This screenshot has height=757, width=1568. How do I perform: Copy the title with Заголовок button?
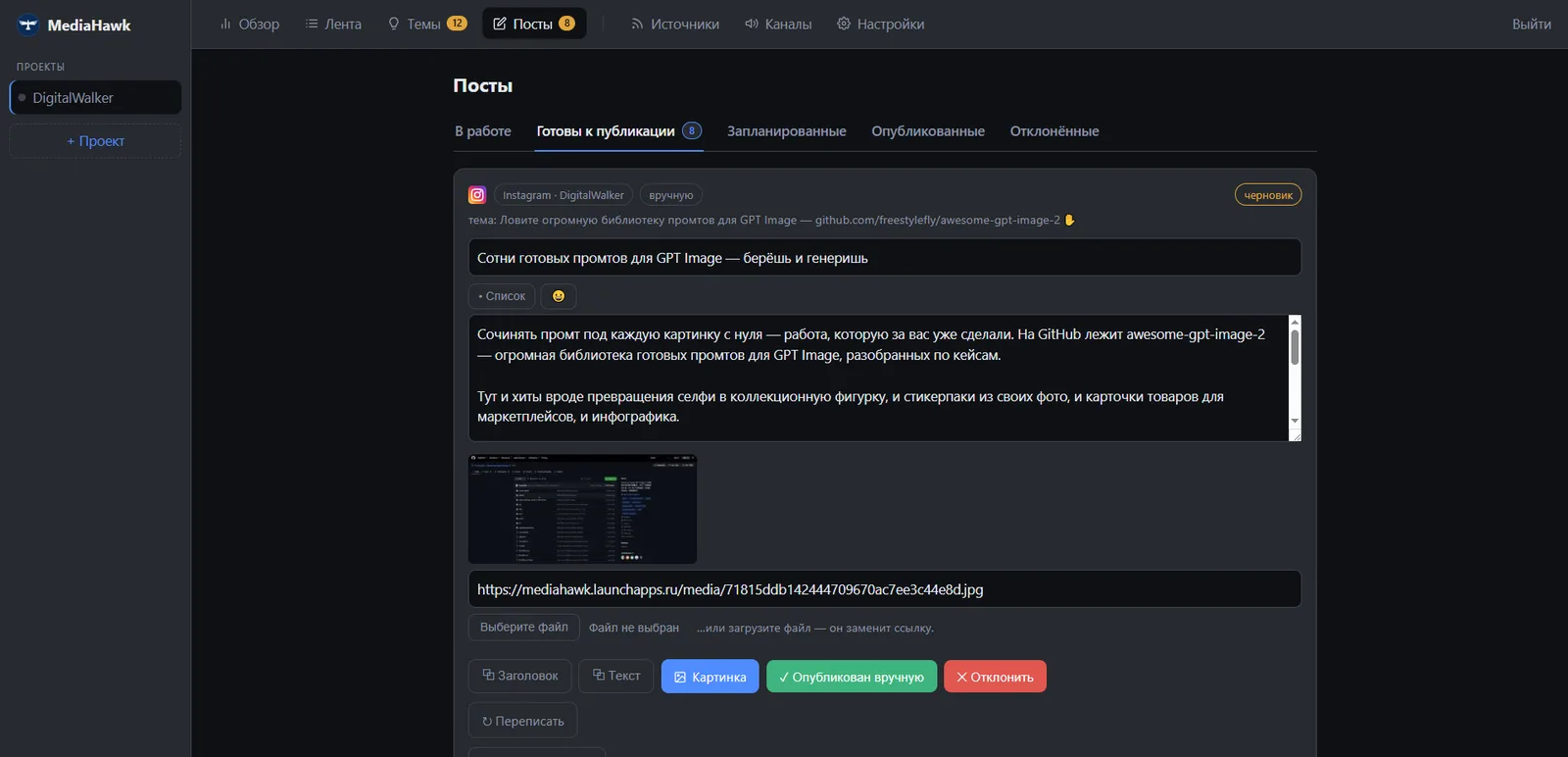(520, 676)
